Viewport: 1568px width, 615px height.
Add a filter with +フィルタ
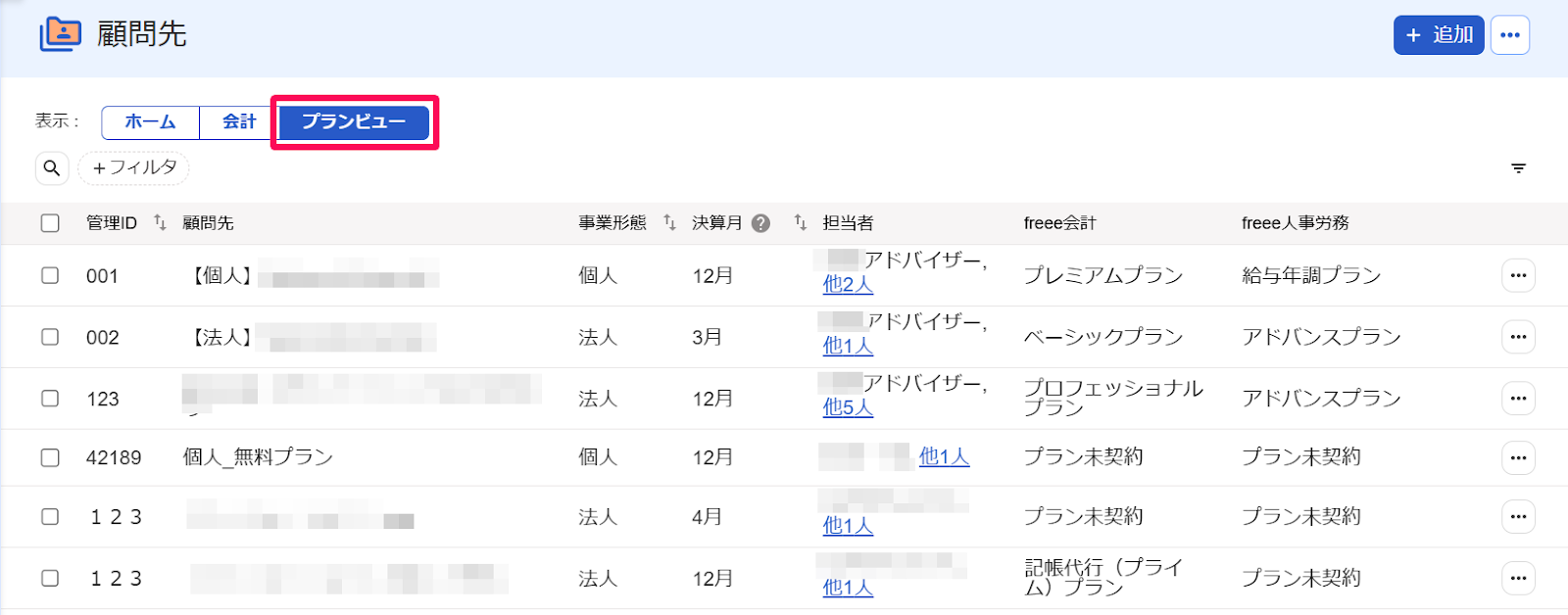click(134, 168)
